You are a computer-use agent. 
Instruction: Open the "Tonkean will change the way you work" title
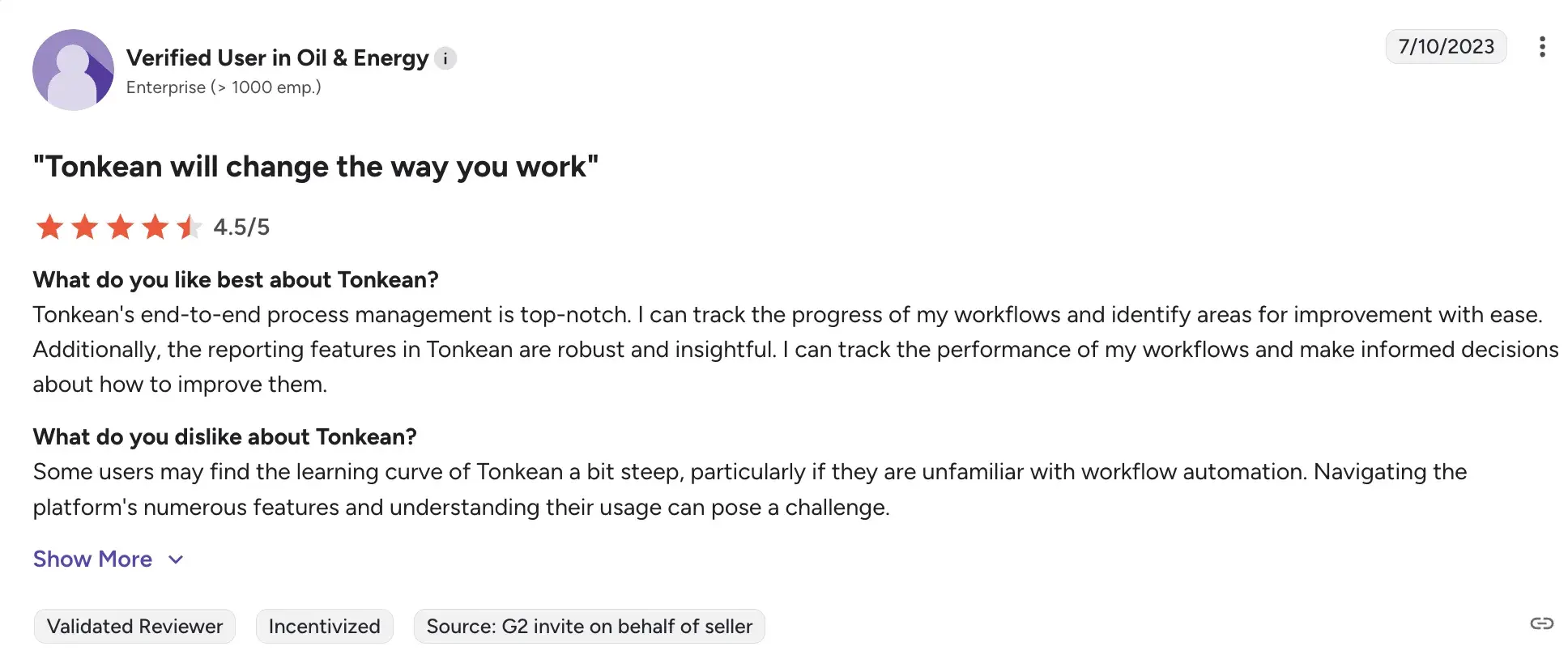316,167
